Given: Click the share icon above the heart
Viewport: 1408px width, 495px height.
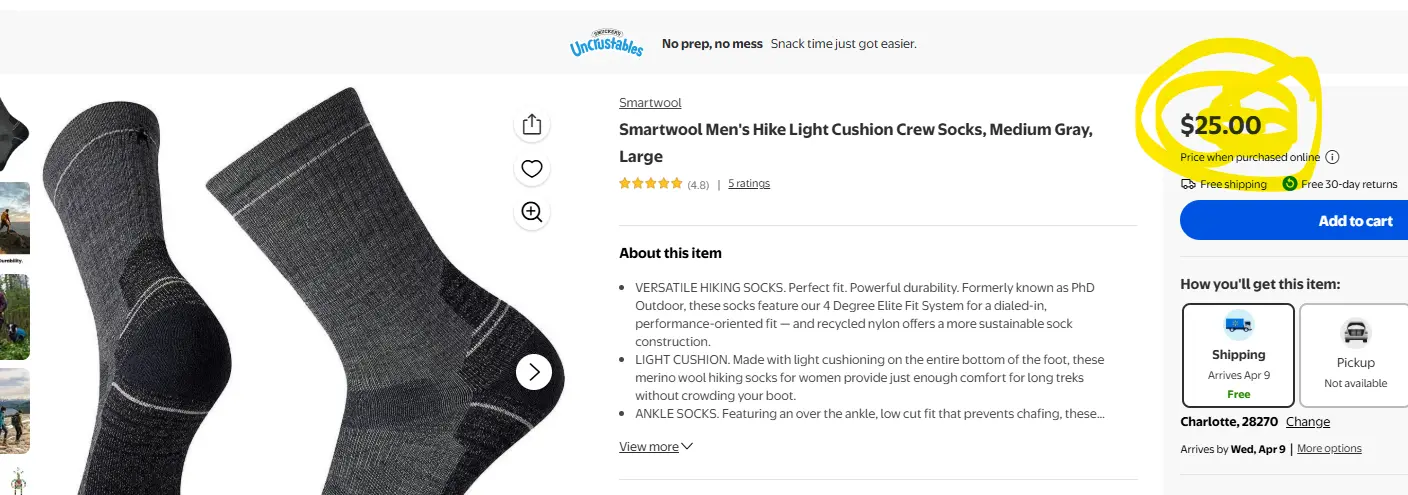Looking at the screenshot, I should [532, 124].
